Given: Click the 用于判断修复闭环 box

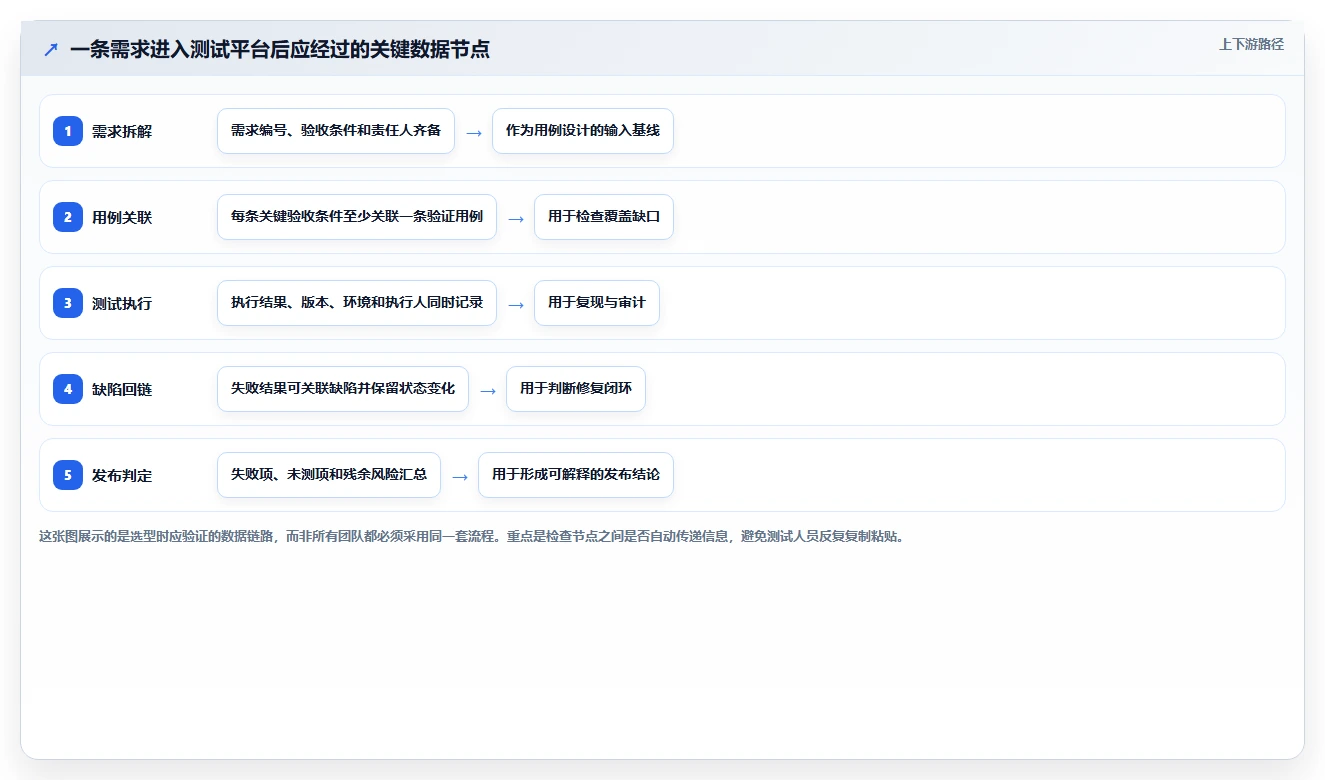Looking at the screenshot, I should click(576, 389).
